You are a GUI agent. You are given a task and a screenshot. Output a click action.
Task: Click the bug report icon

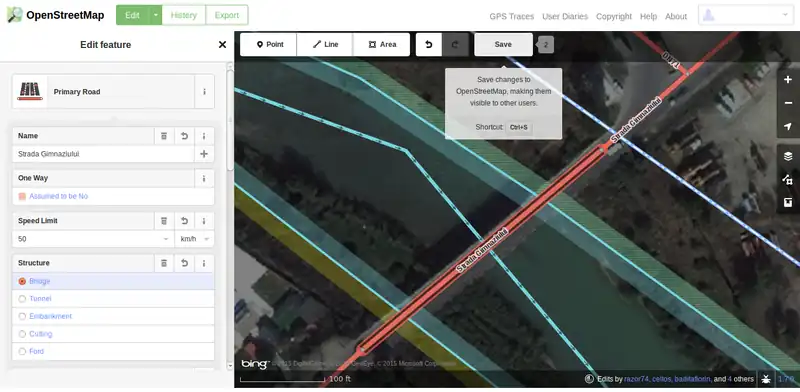[766, 379]
